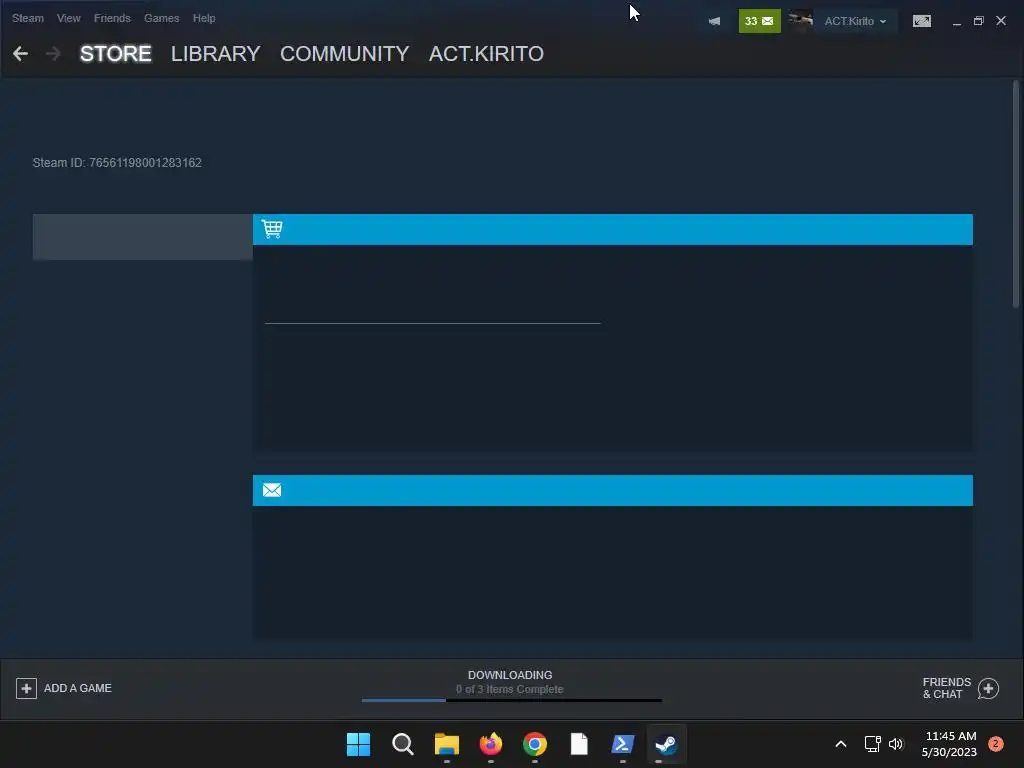Show hidden system tray icons
The height and width of the screenshot is (768, 1024).
(x=840, y=744)
